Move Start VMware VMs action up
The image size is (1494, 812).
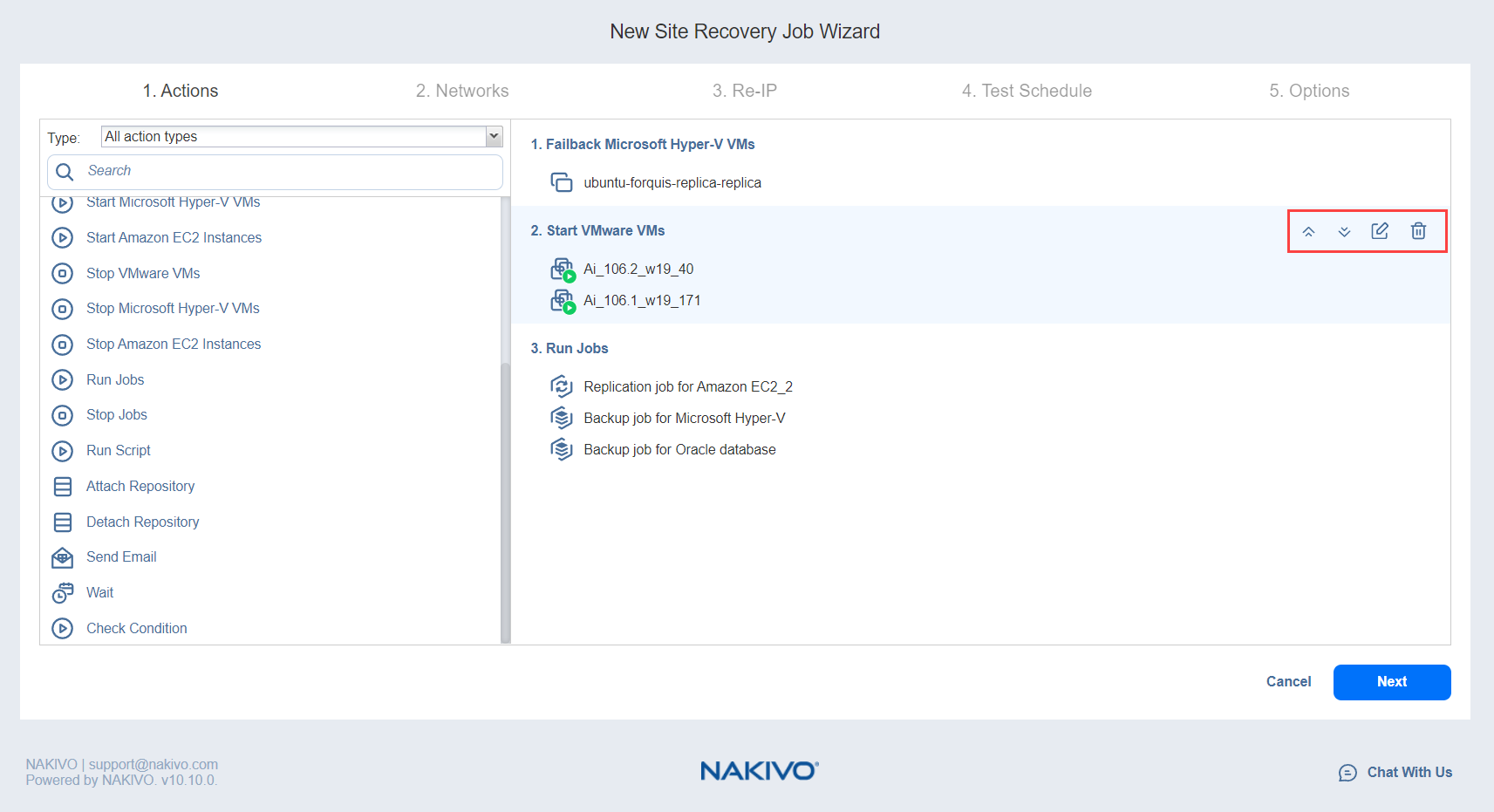pos(1308,231)
